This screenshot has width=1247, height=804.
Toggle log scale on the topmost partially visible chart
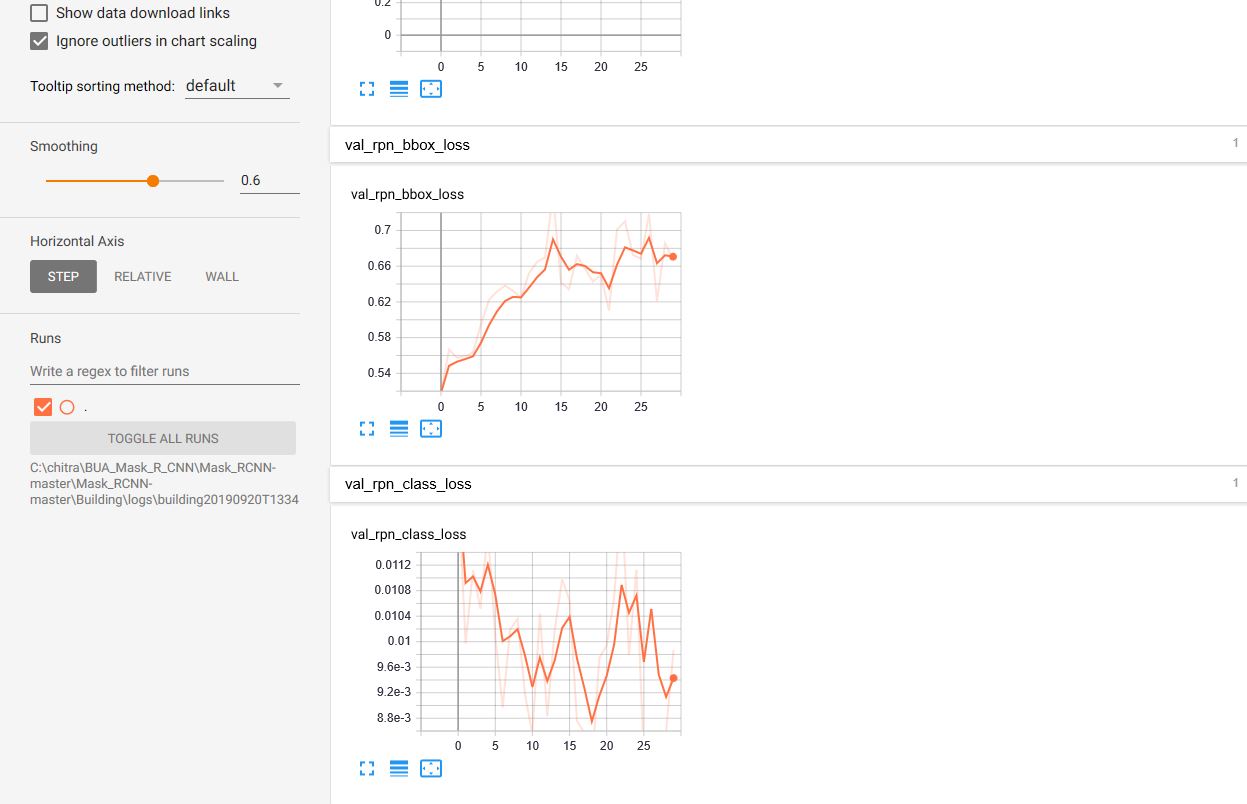tap(399, 89)
